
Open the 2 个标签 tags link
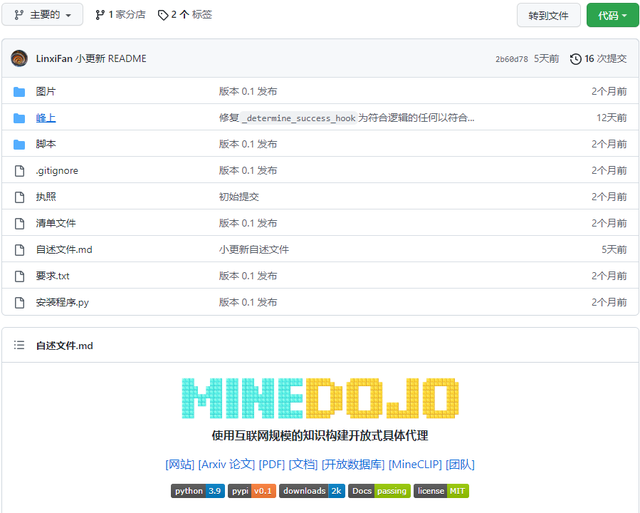coord(185,15)
